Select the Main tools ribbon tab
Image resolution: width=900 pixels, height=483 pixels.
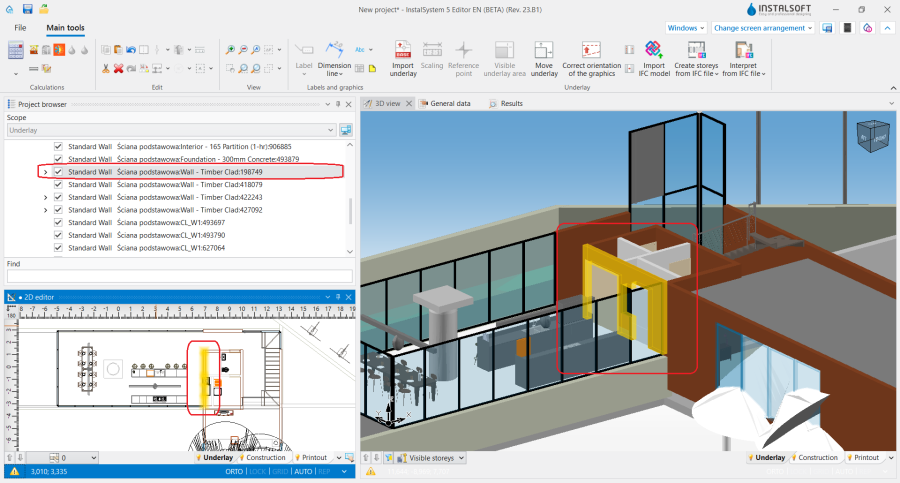tap(65, 28)
